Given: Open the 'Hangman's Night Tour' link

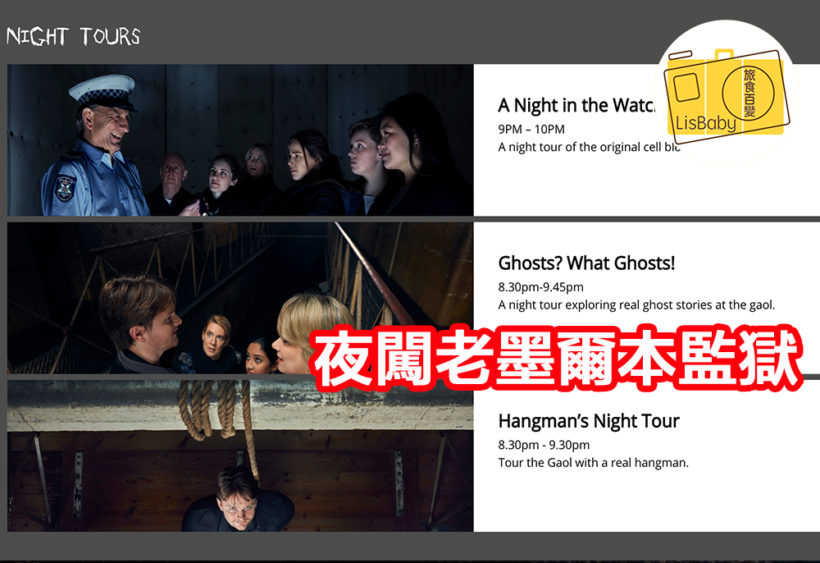Looking at the screenshot, I should coord(589,421).
